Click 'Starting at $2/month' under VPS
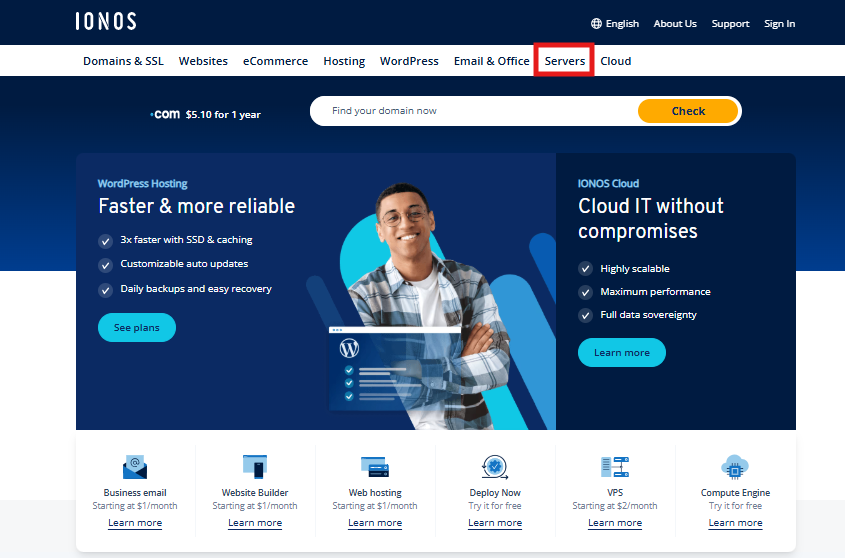The height and width of the screenshot is (558, 845). pyautogui.click(x=615, y=506)
